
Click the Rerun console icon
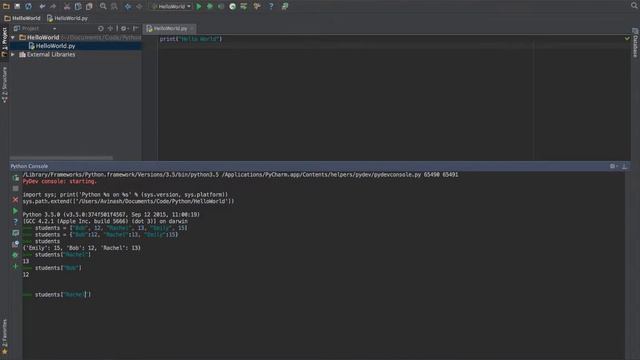[x=15, y=178]
